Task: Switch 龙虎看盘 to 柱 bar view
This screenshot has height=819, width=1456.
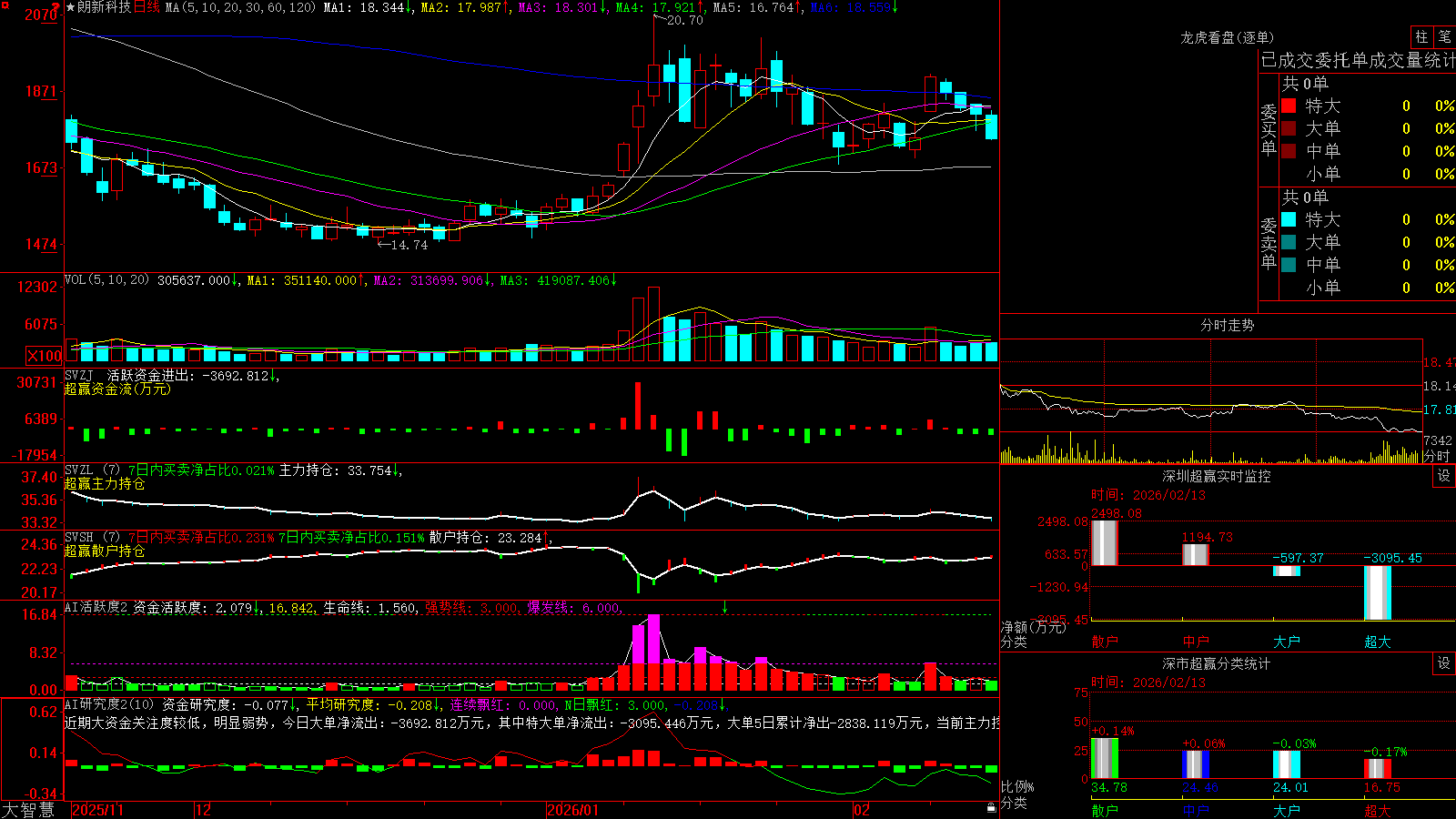Action: point(1421,37)
